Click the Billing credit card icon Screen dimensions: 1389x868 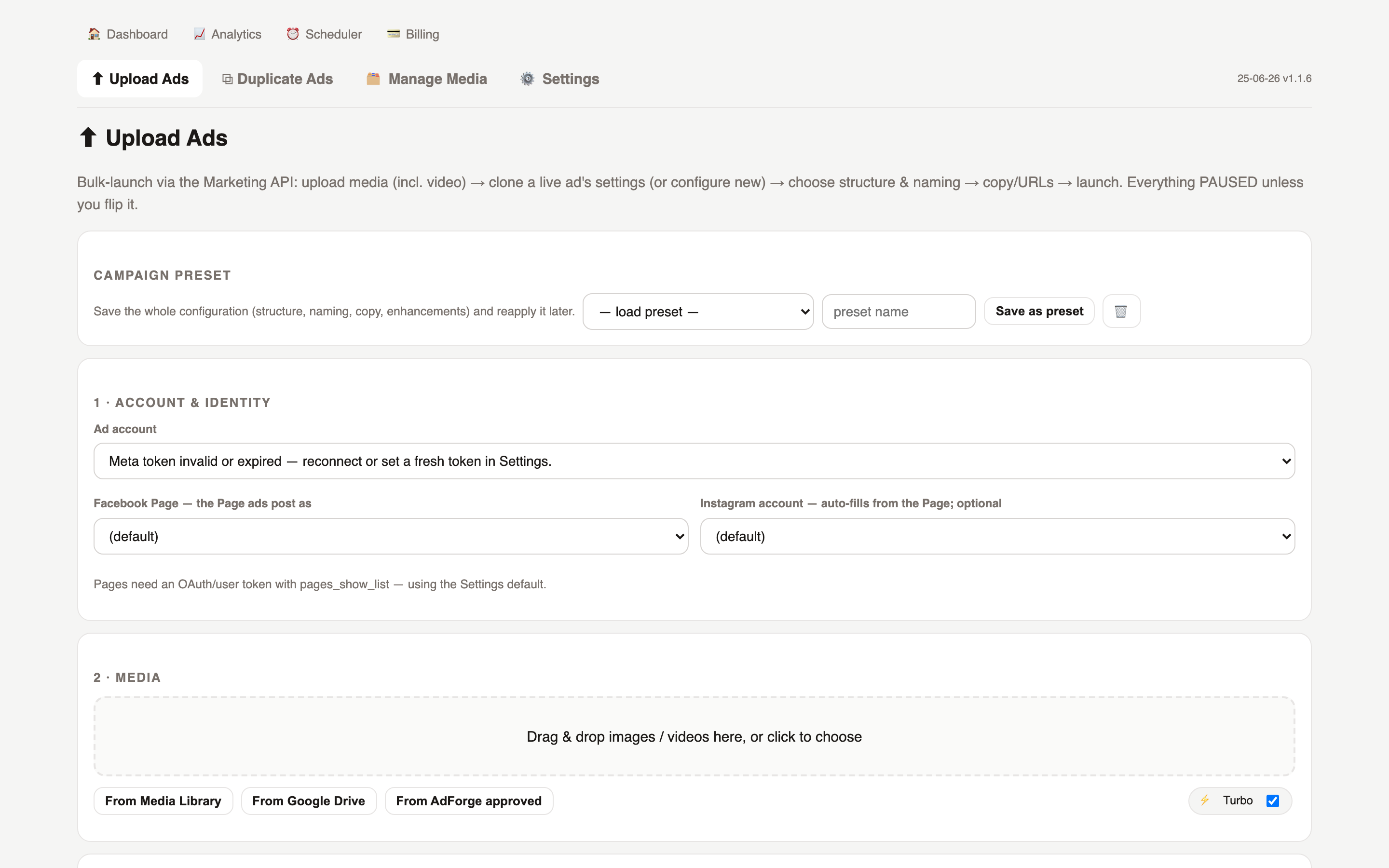coord(393,34)
